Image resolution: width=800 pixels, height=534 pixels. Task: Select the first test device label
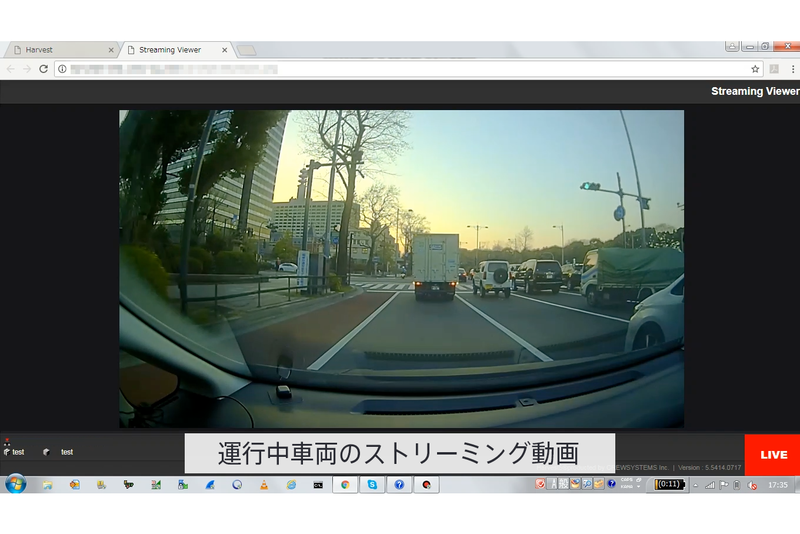coord(18,452)
